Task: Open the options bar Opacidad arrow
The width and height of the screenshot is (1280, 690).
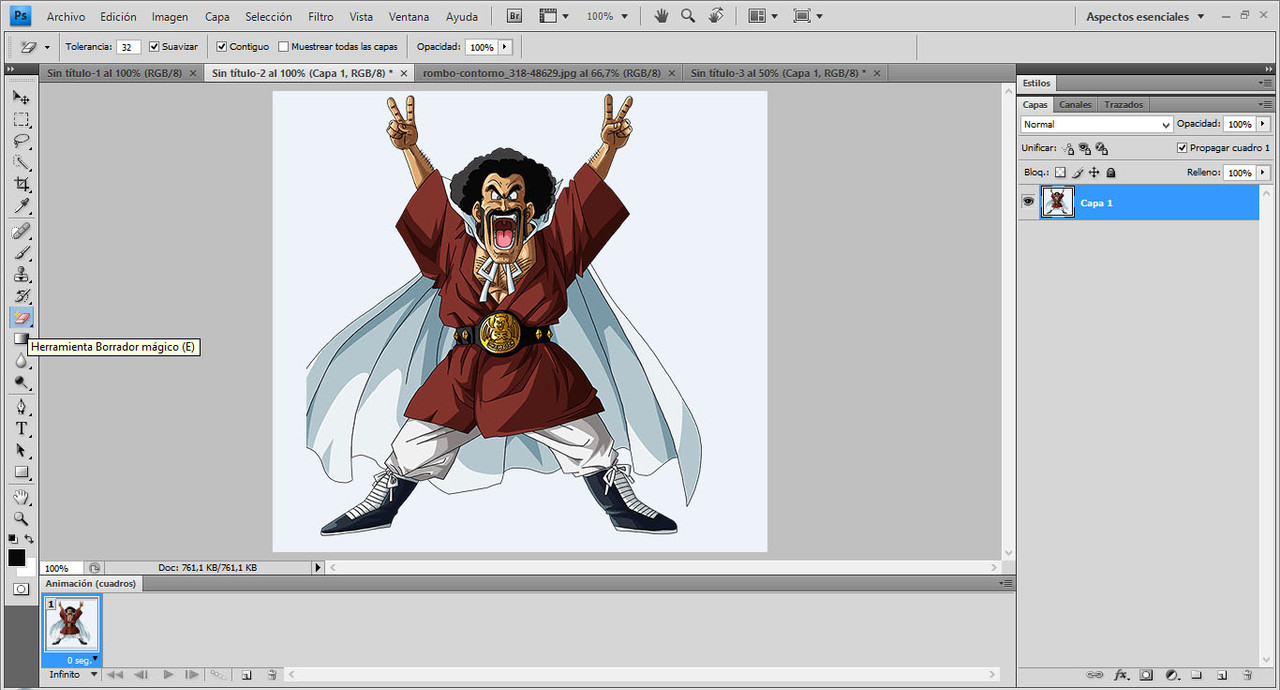Action: coord(504,47)
